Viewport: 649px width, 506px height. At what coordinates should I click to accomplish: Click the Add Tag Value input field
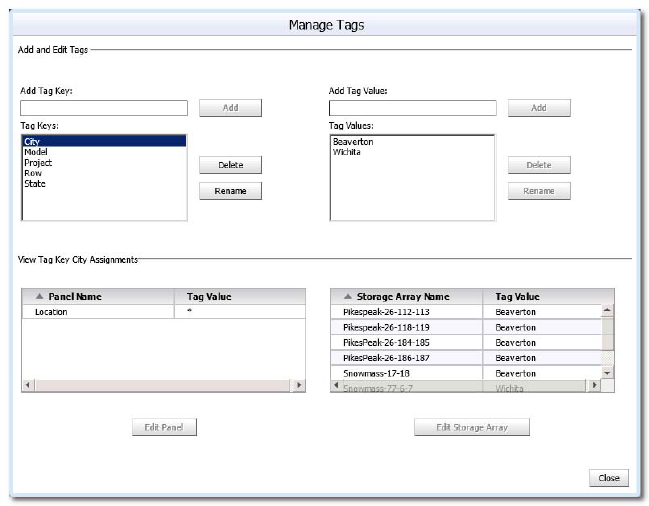pyautogui.click(x=412, y=108)
